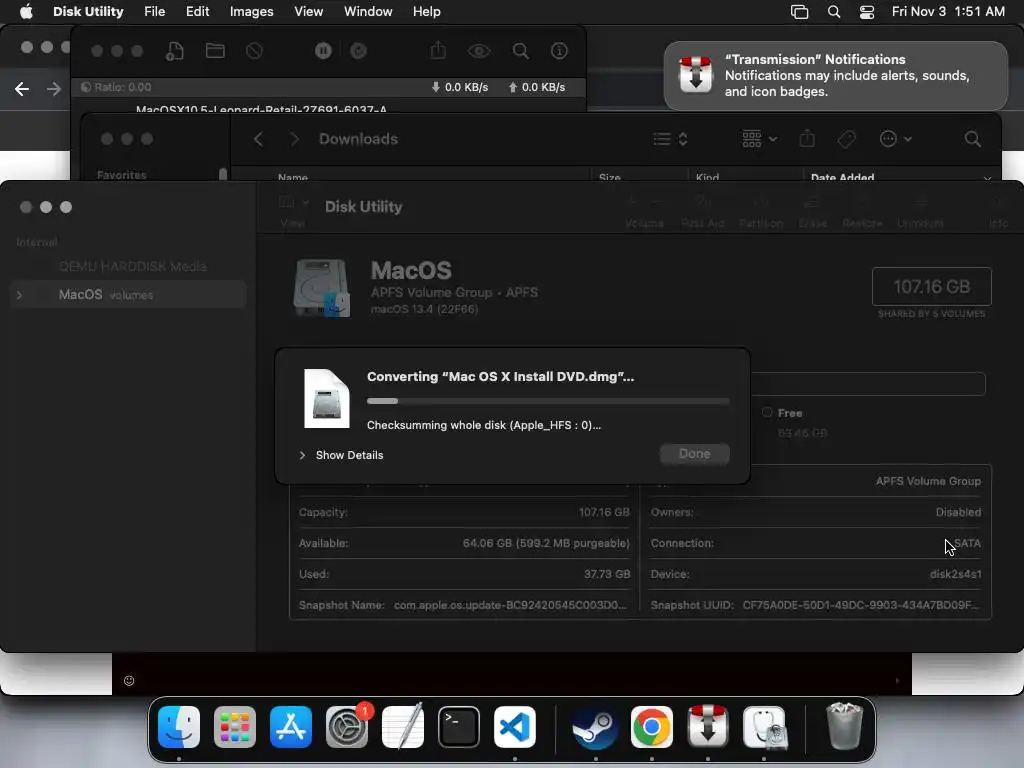Open Google Chrome from Dock
This screenshot has height=768, width=1024.
click(652, 727)
